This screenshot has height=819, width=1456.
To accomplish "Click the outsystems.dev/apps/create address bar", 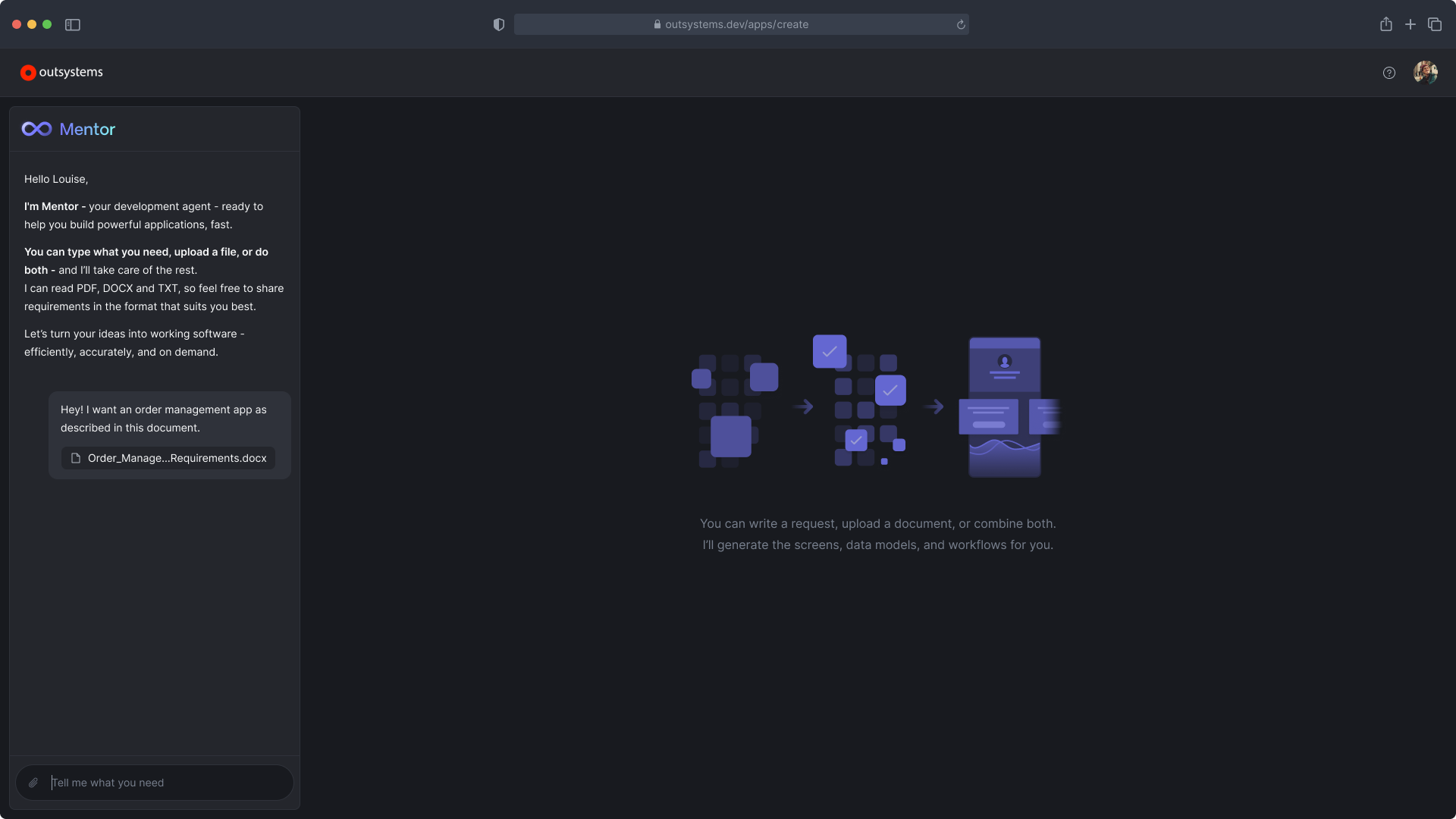I will [741, 24].
